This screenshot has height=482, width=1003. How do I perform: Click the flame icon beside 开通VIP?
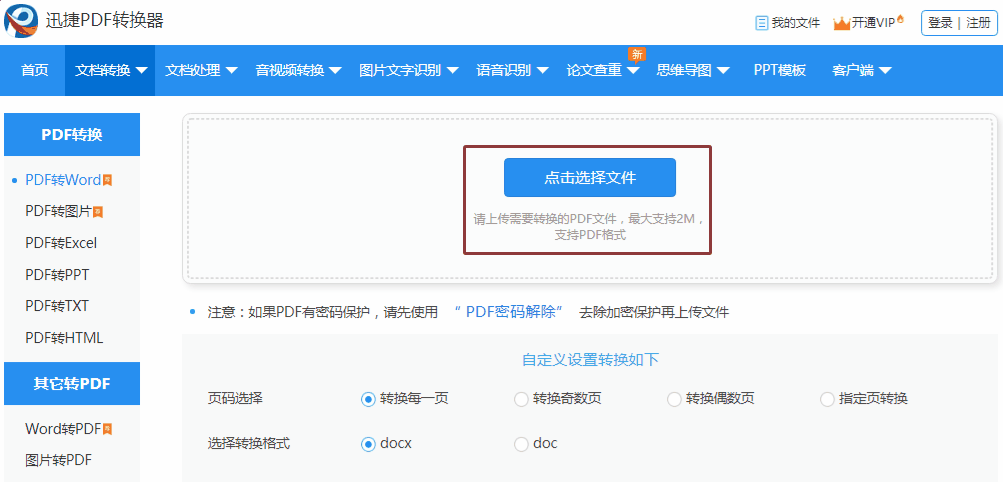900,19
